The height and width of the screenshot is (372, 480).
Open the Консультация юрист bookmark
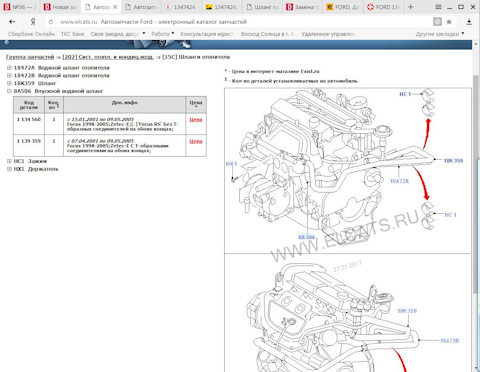[x=207, y=34]
